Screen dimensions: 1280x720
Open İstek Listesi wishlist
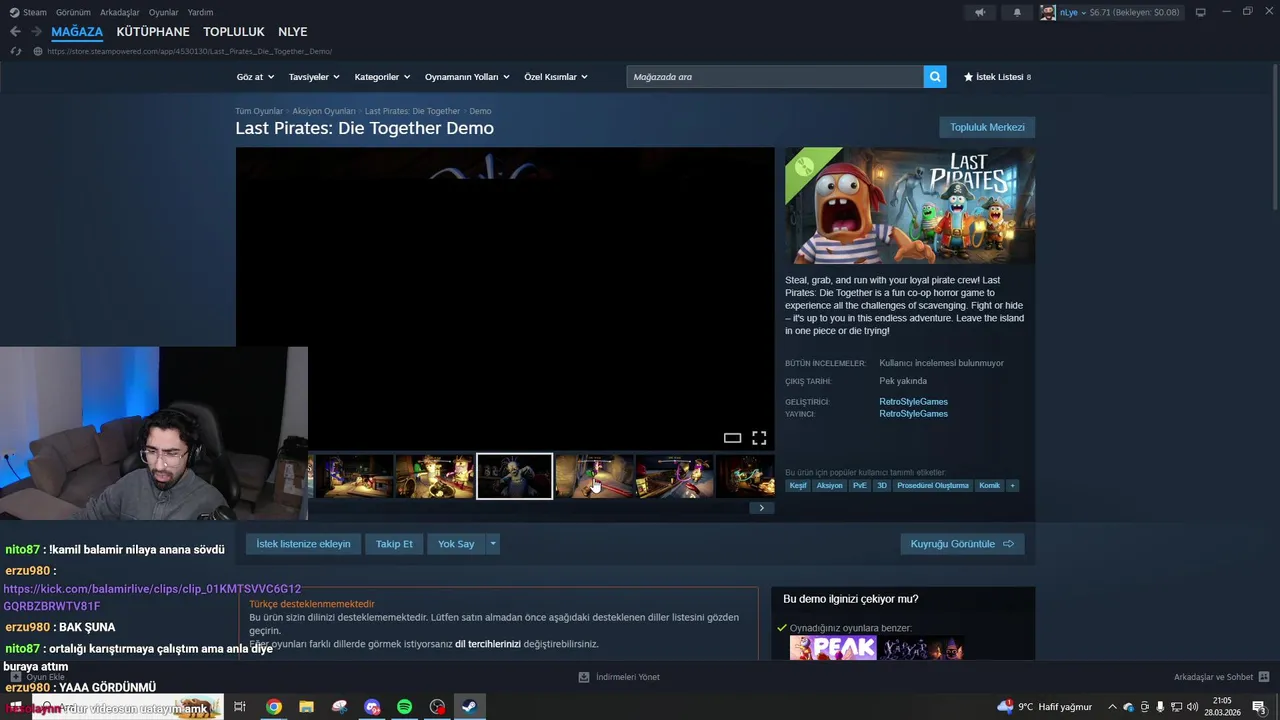tap(997, 77)
